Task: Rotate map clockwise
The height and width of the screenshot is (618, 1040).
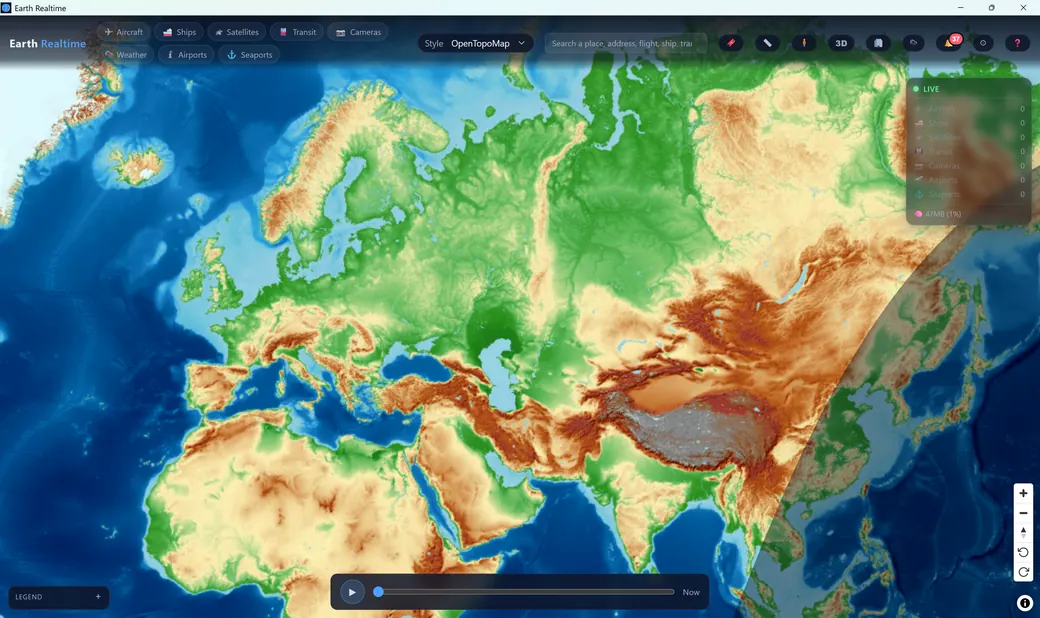Action: coord(1023,572)
